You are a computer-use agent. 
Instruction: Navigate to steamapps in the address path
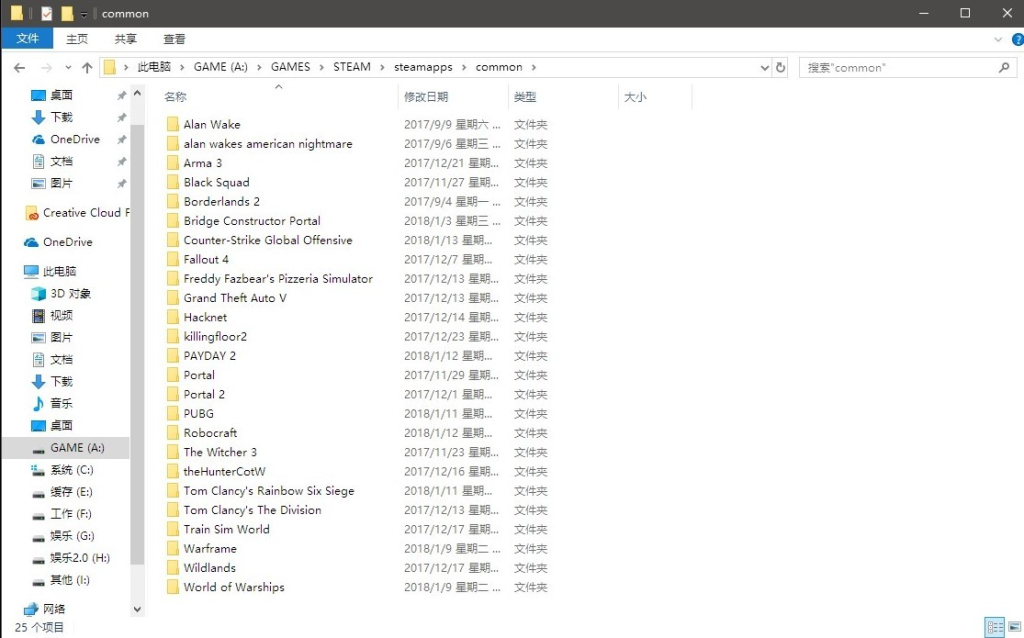pyautogui.click(x=423, y=67)
